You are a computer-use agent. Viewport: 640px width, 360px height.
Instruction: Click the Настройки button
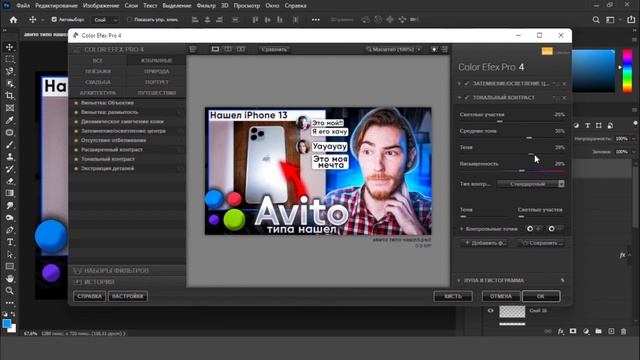pyautogui.click(x=128, y=296)
